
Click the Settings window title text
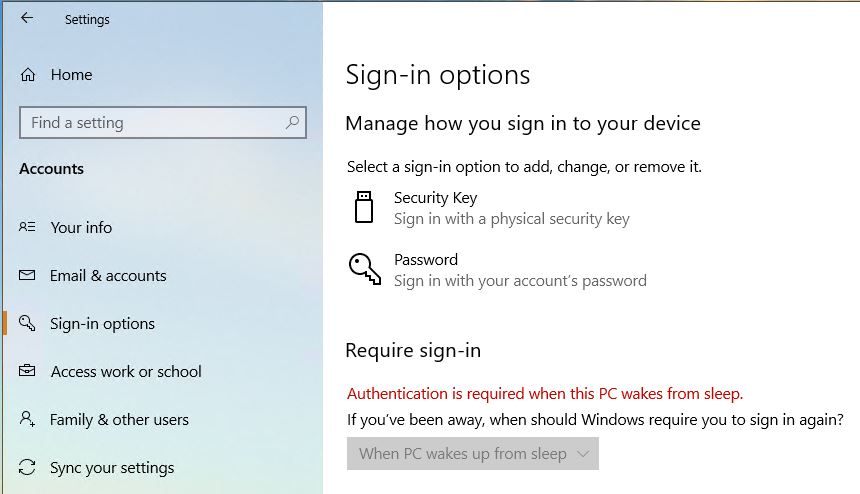pos(87,20)
